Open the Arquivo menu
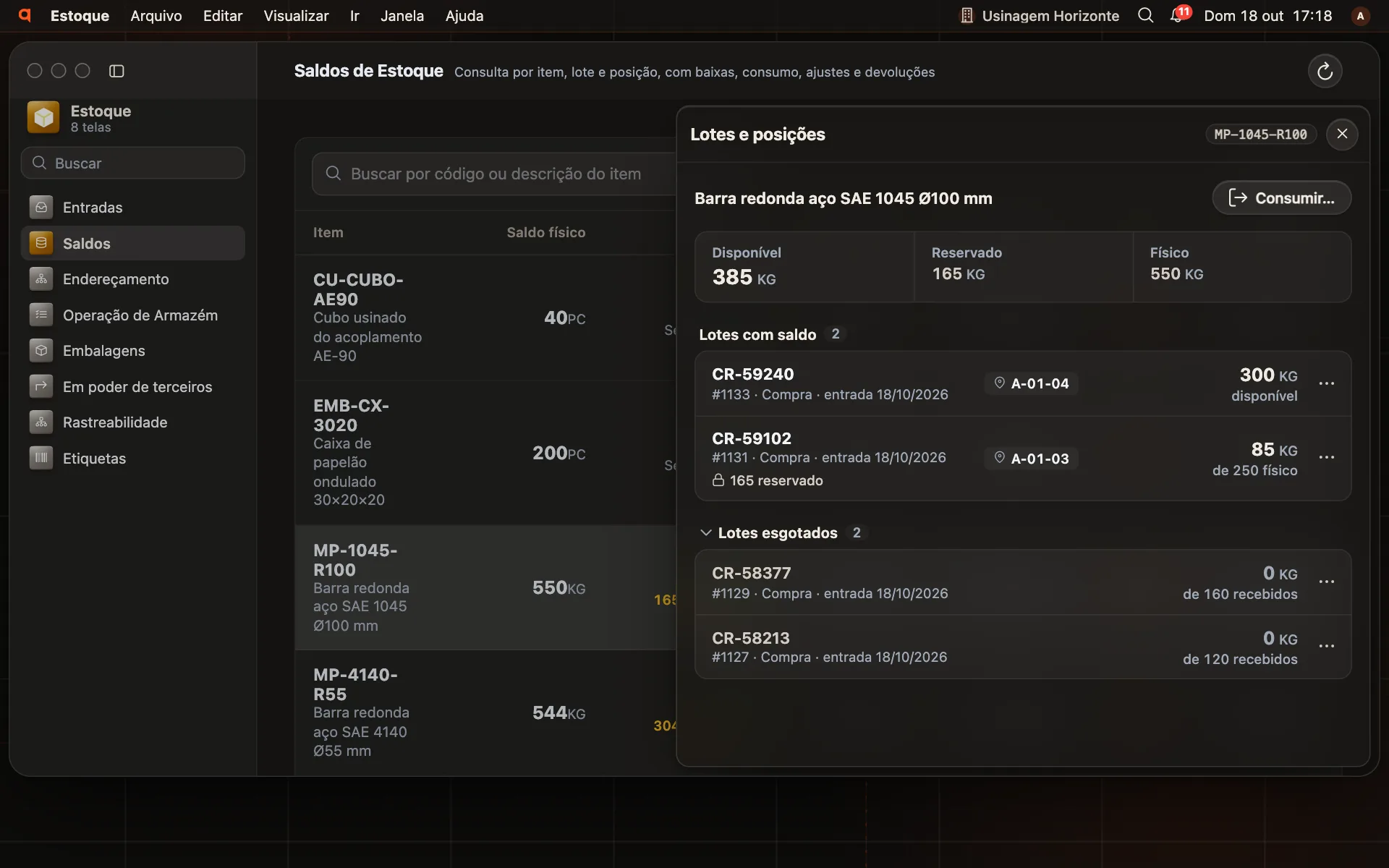This screenshot has width=1389, height=868. pos(156,15)
